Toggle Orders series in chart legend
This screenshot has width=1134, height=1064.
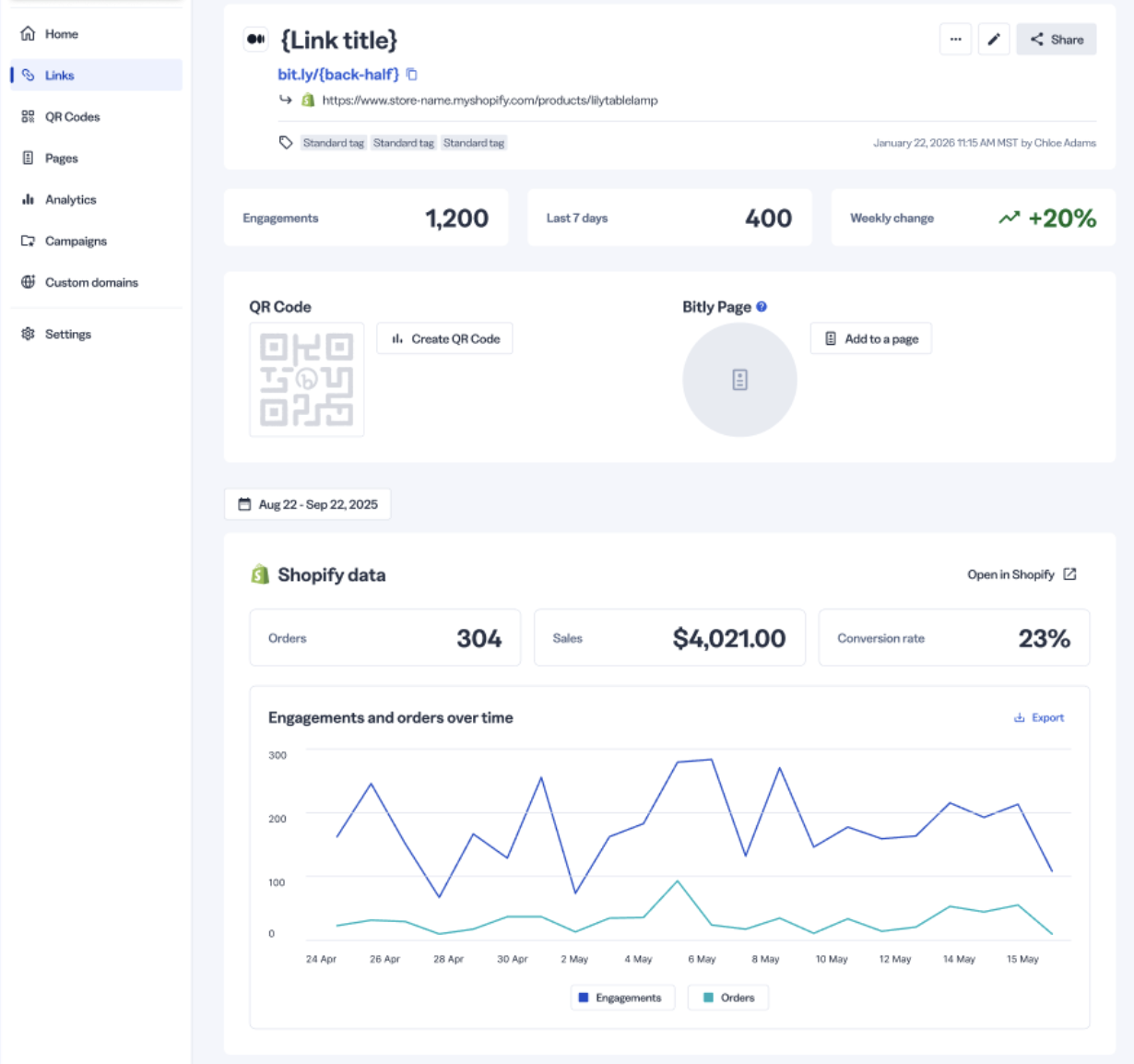tap(728, 998)
